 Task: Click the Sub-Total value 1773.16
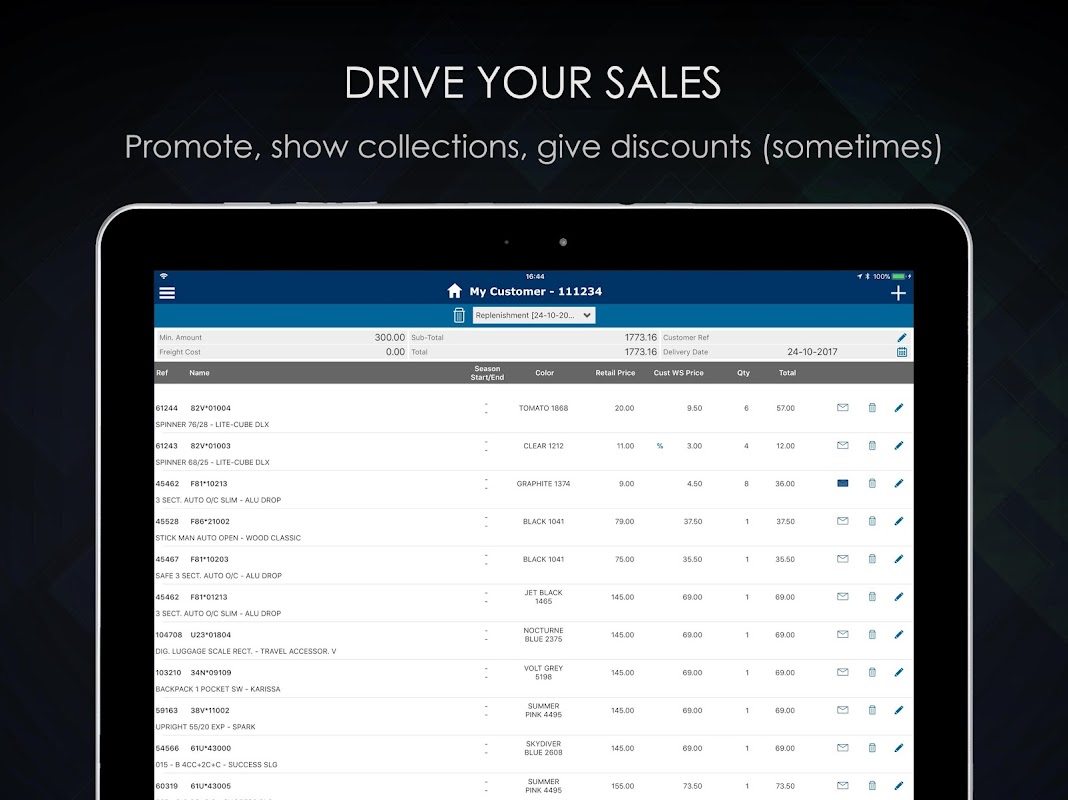[640, 337]
